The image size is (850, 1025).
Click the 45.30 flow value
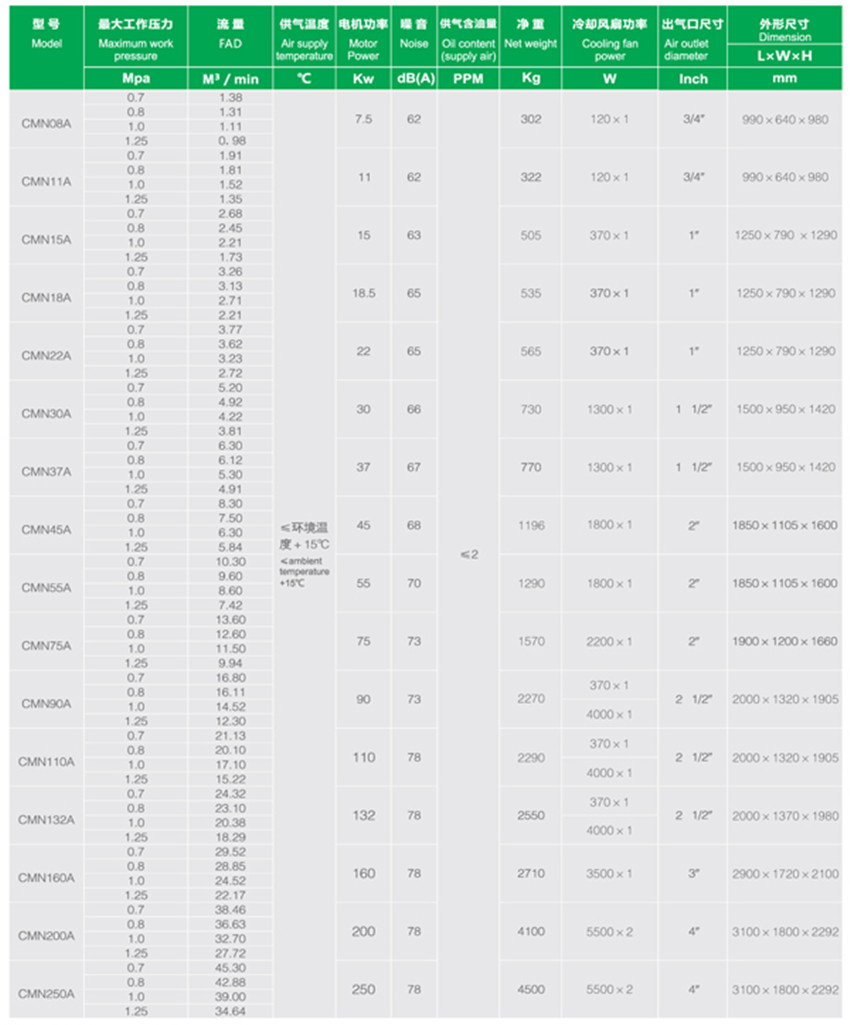[230, 967]
